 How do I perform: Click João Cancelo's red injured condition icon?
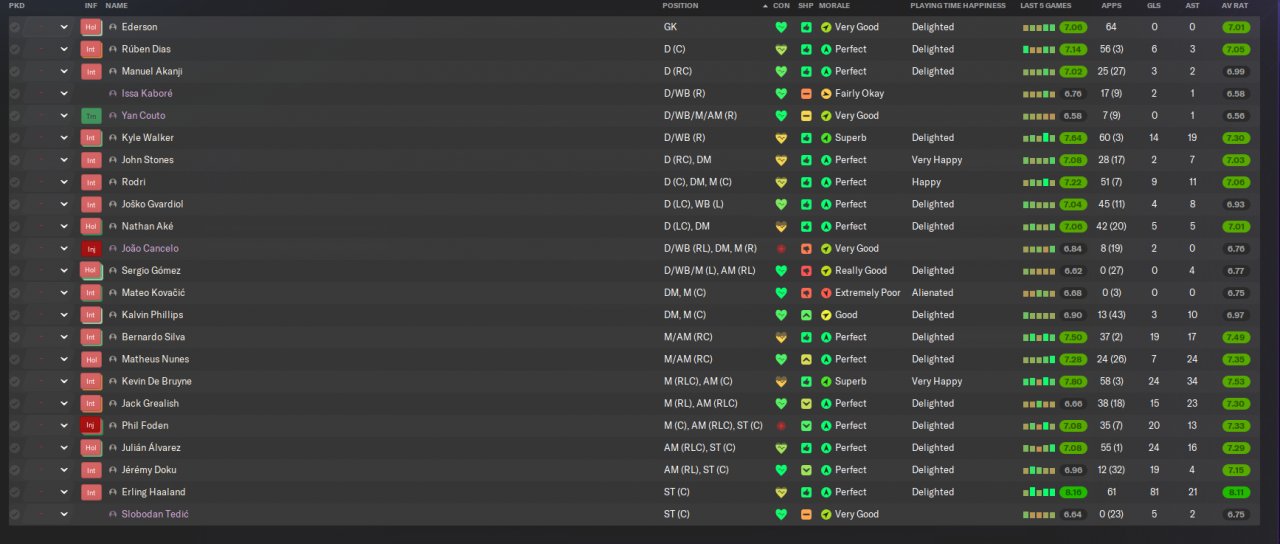tap(781, 249)
